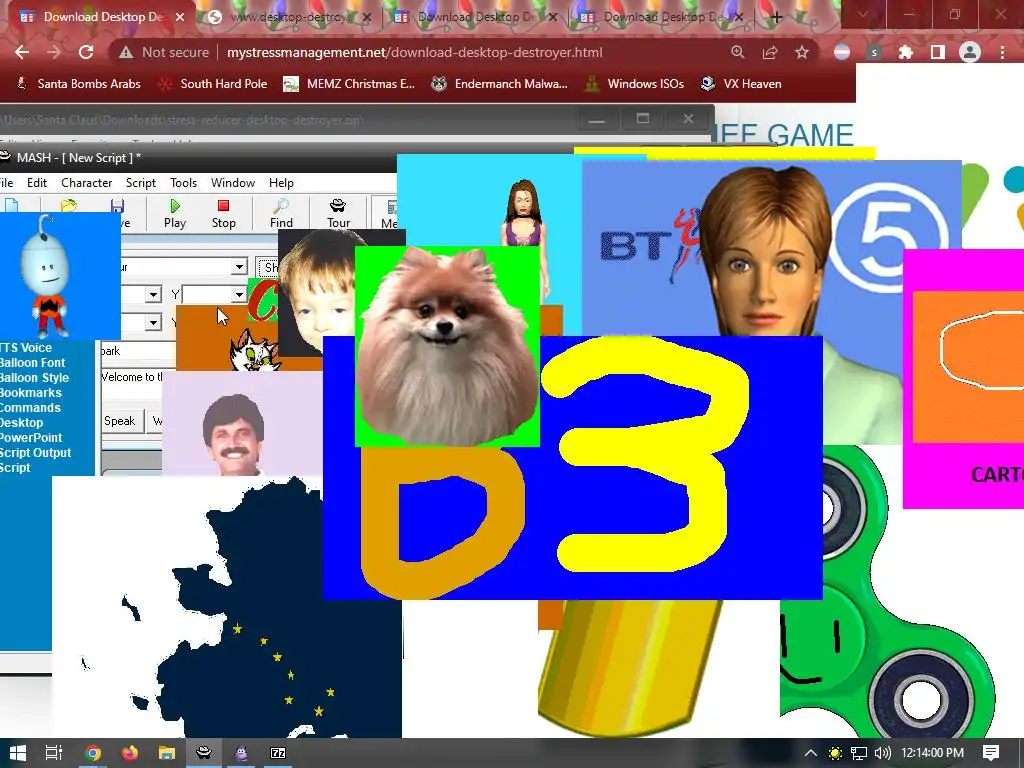Viewport: 1024px width, 768px height.
Task: Open the Tools menu in MASH
Action: coord(184,183)
